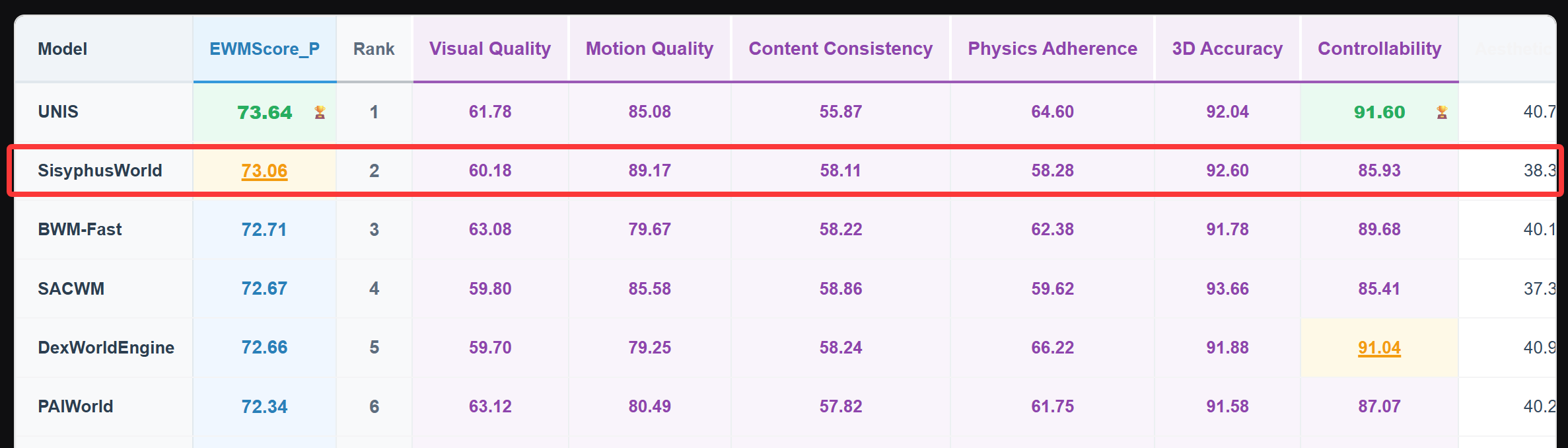Image resolution: width=1568 pixels, height=448 pixels.
Task: Open the underlined 91.04 controllability value
Action: pyautogui.click(x=1379, y=348)
